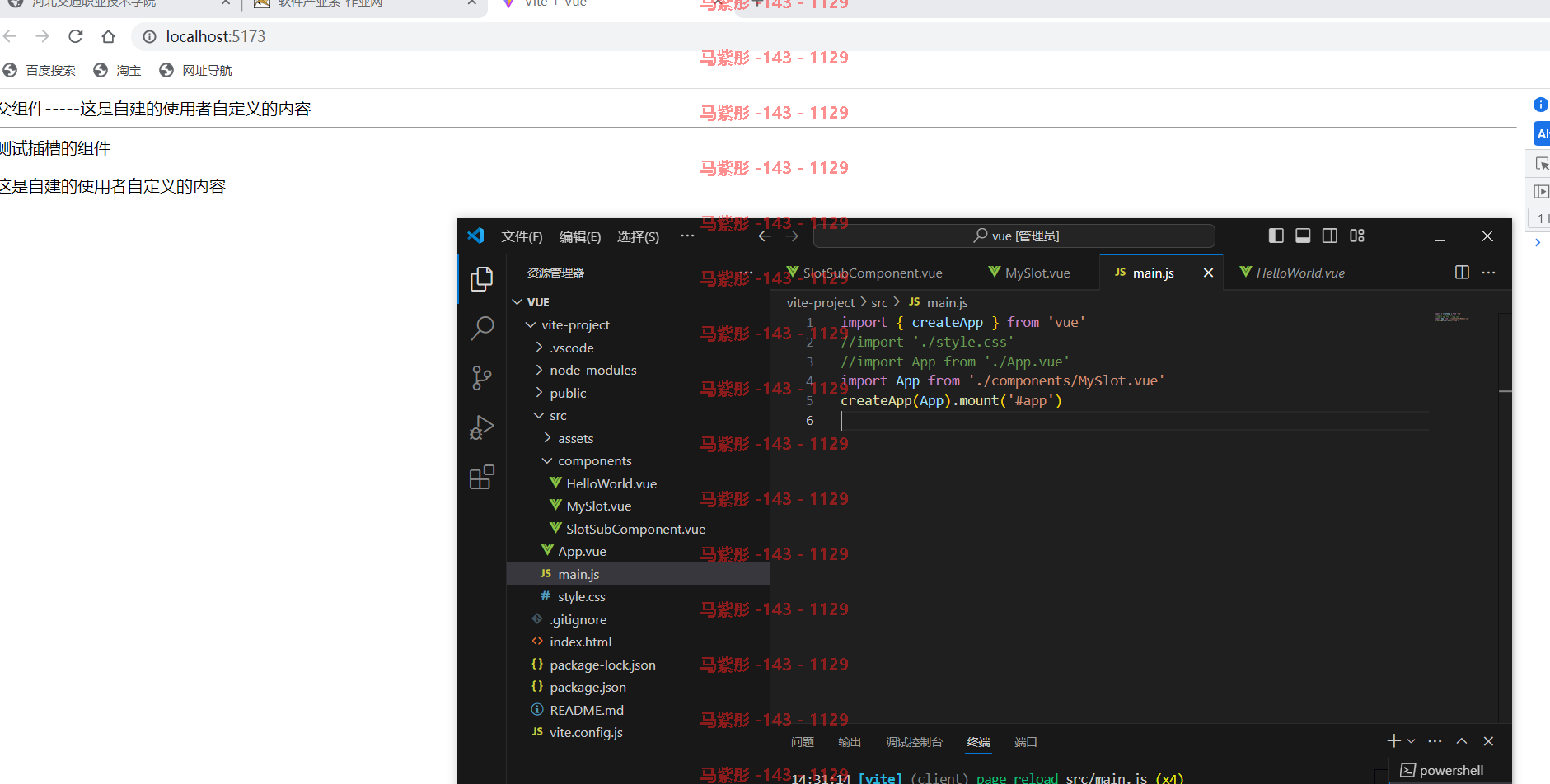Image resolution: width=1550 pixels, height=784 pixels.
Task: Switch to the 端口 panel tab
Action: coord(1026,742)
